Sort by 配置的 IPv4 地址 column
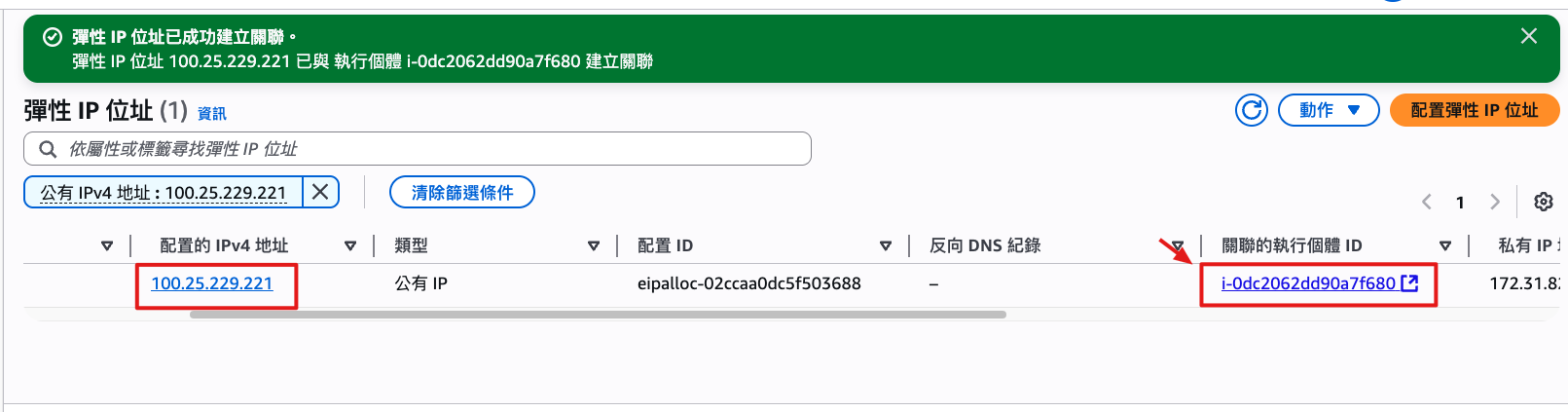 [x=350, y=246]
